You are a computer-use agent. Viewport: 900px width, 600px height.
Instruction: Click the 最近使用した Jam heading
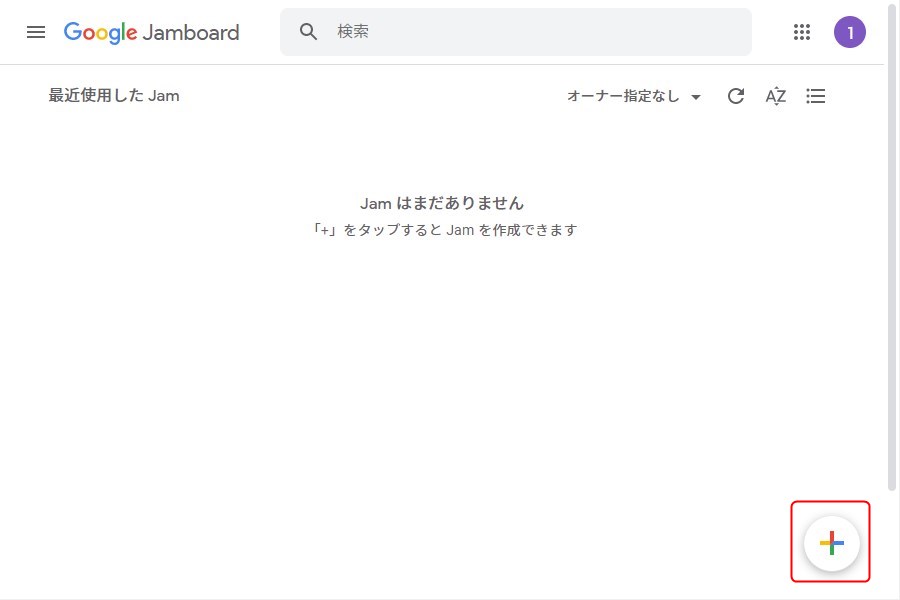click(x=114, y=95)
